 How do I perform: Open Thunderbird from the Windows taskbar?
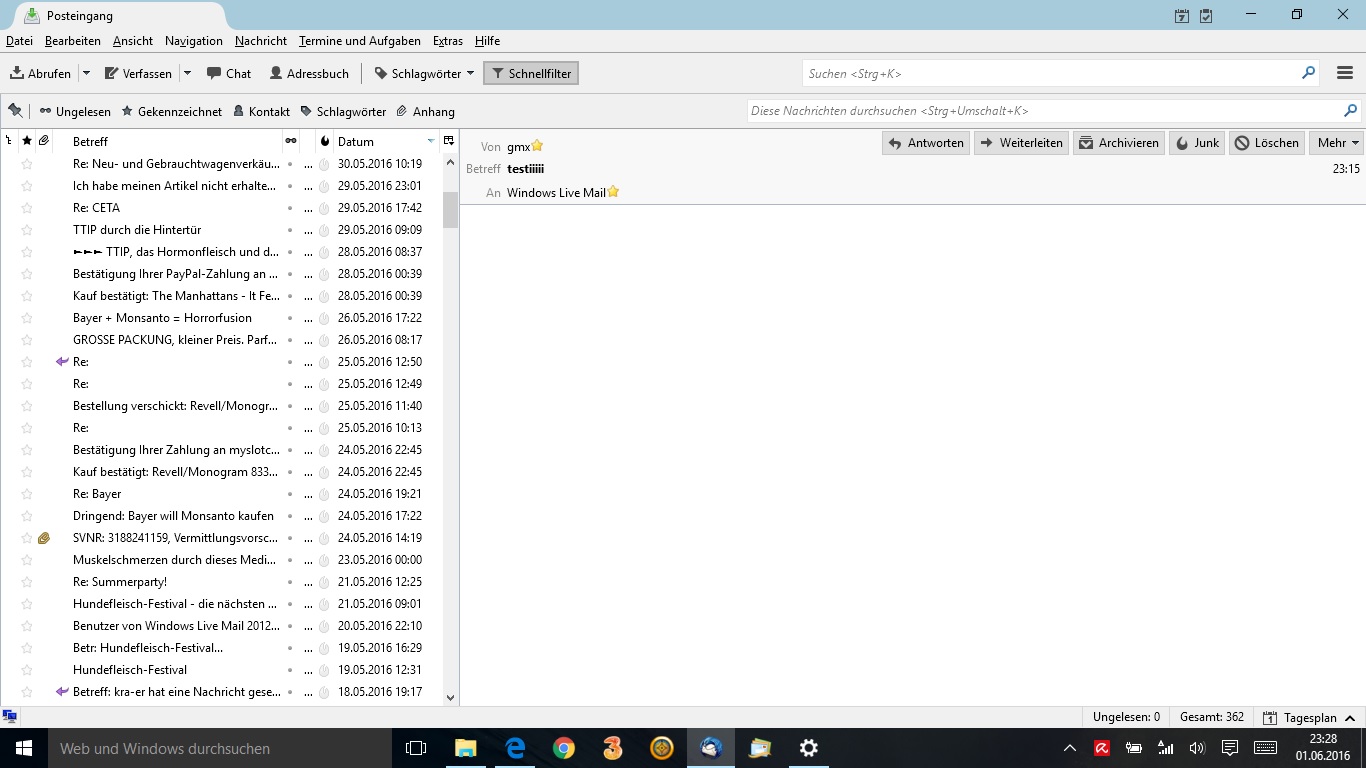point(711,748)
